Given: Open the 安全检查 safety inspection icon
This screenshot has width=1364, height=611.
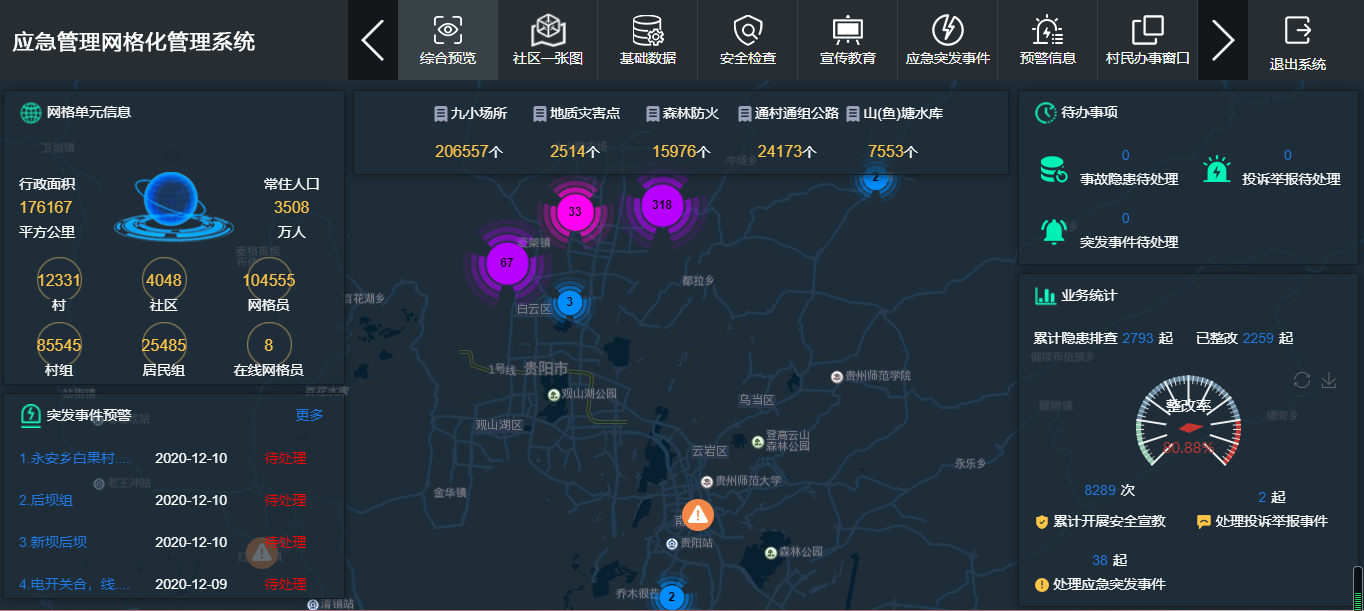Looking at the screenshot, I should click(x=747, y=31).
